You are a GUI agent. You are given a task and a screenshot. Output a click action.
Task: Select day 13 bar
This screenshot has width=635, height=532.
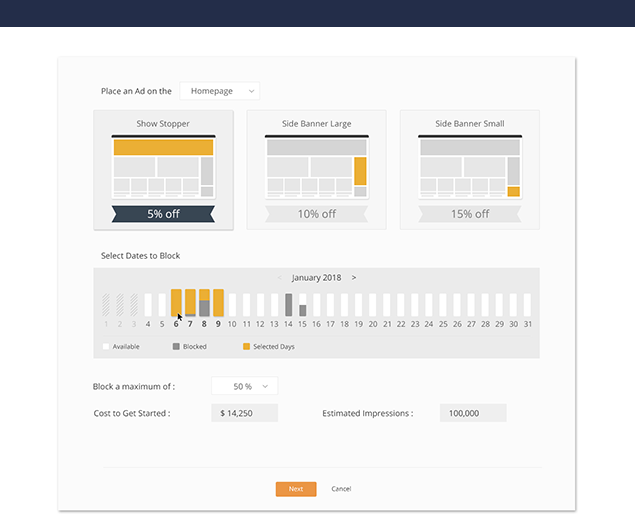pos(275,305)
